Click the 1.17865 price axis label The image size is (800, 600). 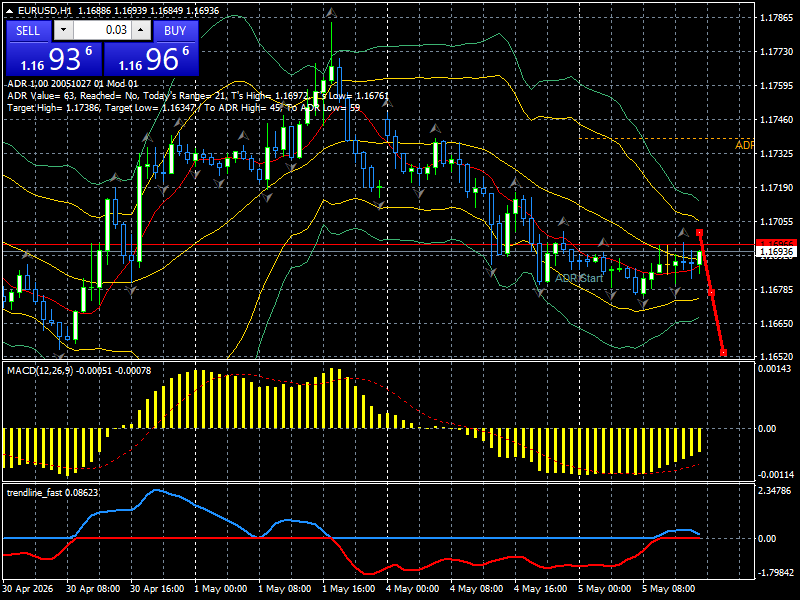pyautogui.click(x=777, y=18)
